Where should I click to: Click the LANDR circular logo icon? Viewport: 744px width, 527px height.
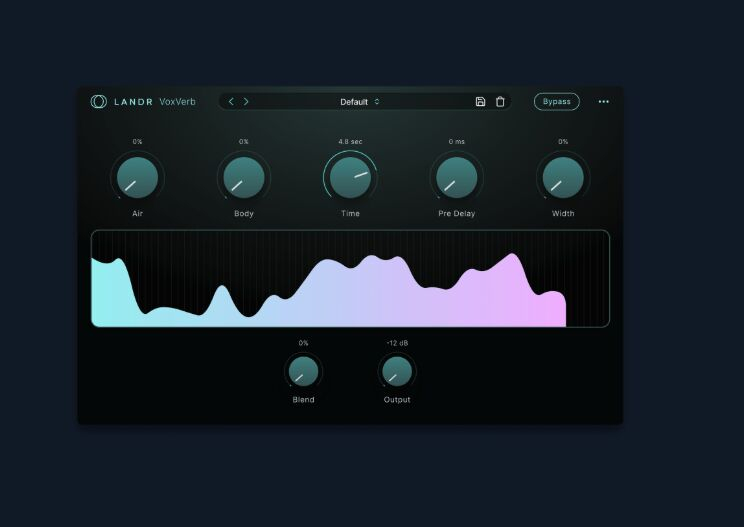(x=98, y=101)
